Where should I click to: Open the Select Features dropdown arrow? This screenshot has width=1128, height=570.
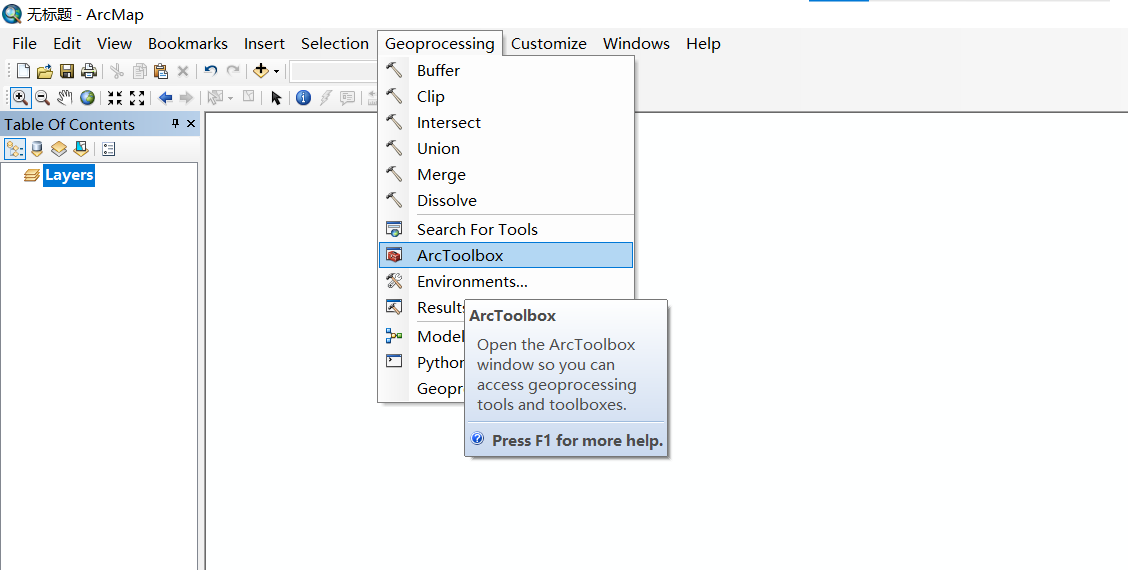pos(230,98)
